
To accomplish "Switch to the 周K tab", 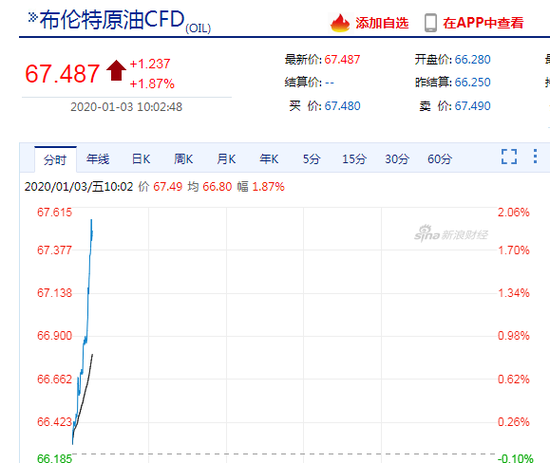I will pos(183,159).
